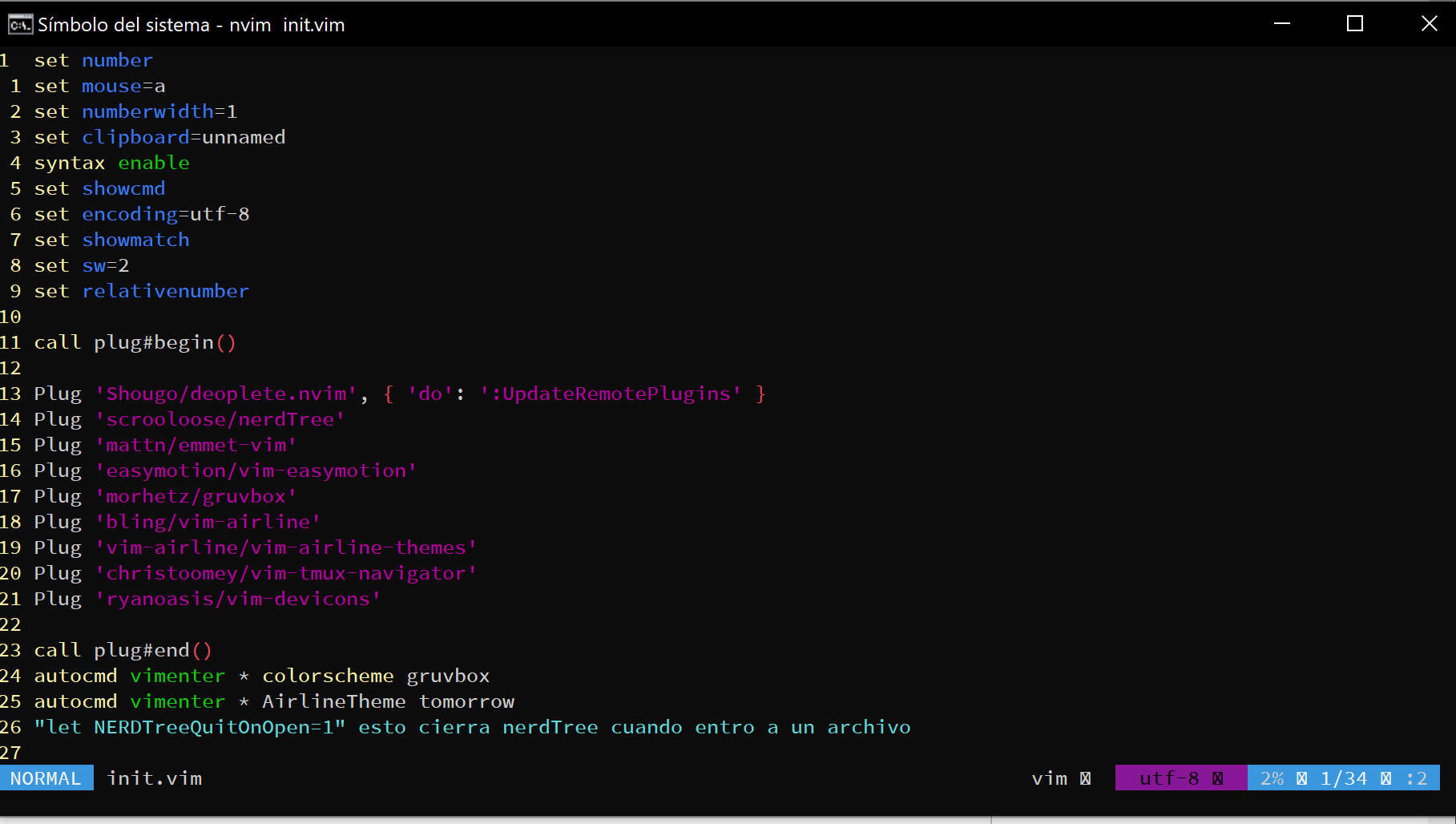This screenshot has height=824, width=1456.
Task: Click the ':UpdateRemotePlugins' string
Action: (x=611, y=394)
